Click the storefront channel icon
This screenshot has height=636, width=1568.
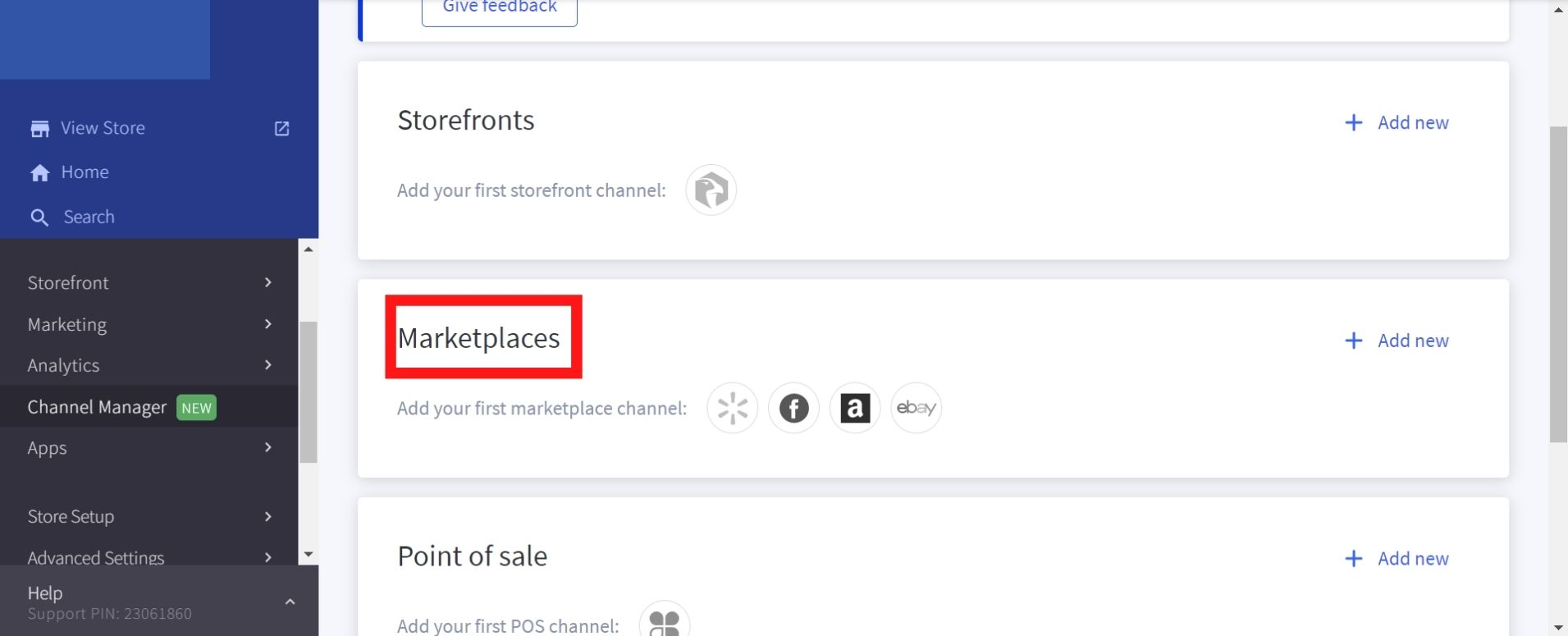point(711,190)
